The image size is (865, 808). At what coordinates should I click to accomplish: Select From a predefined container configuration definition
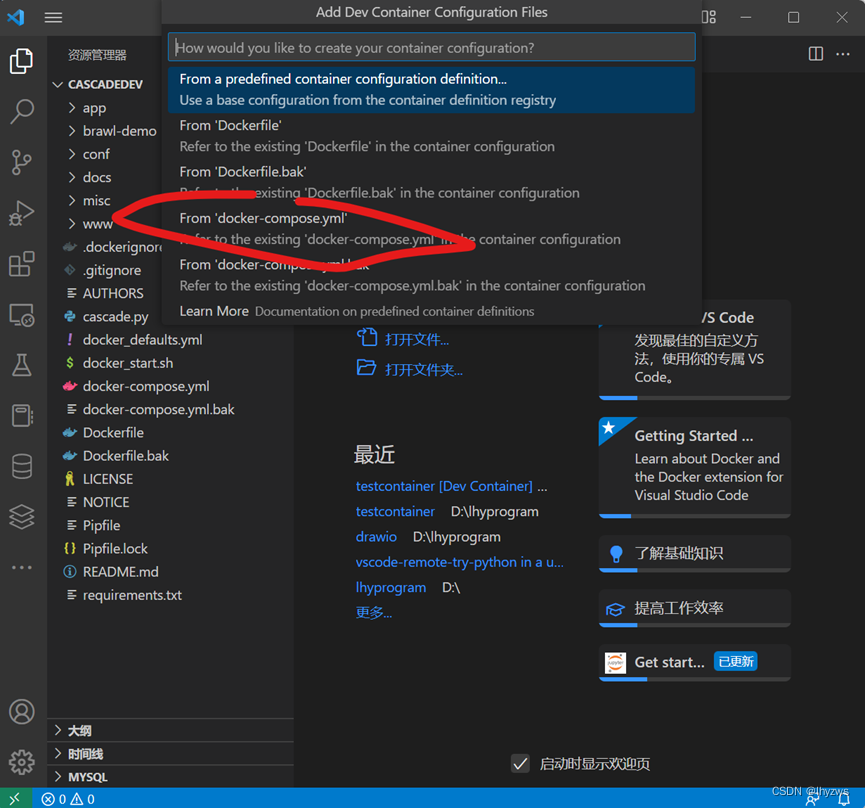coord(431,89)
